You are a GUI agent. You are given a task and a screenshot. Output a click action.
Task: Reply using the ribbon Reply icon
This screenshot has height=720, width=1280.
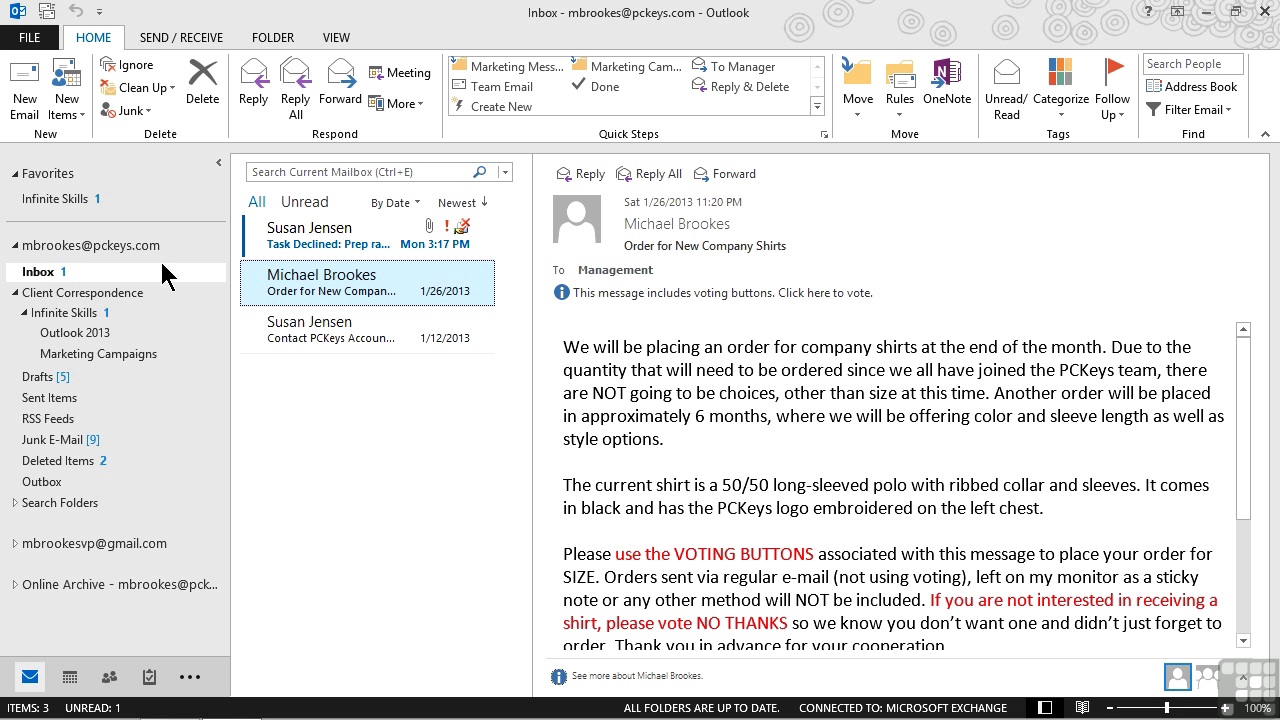[x=253, y=83]
